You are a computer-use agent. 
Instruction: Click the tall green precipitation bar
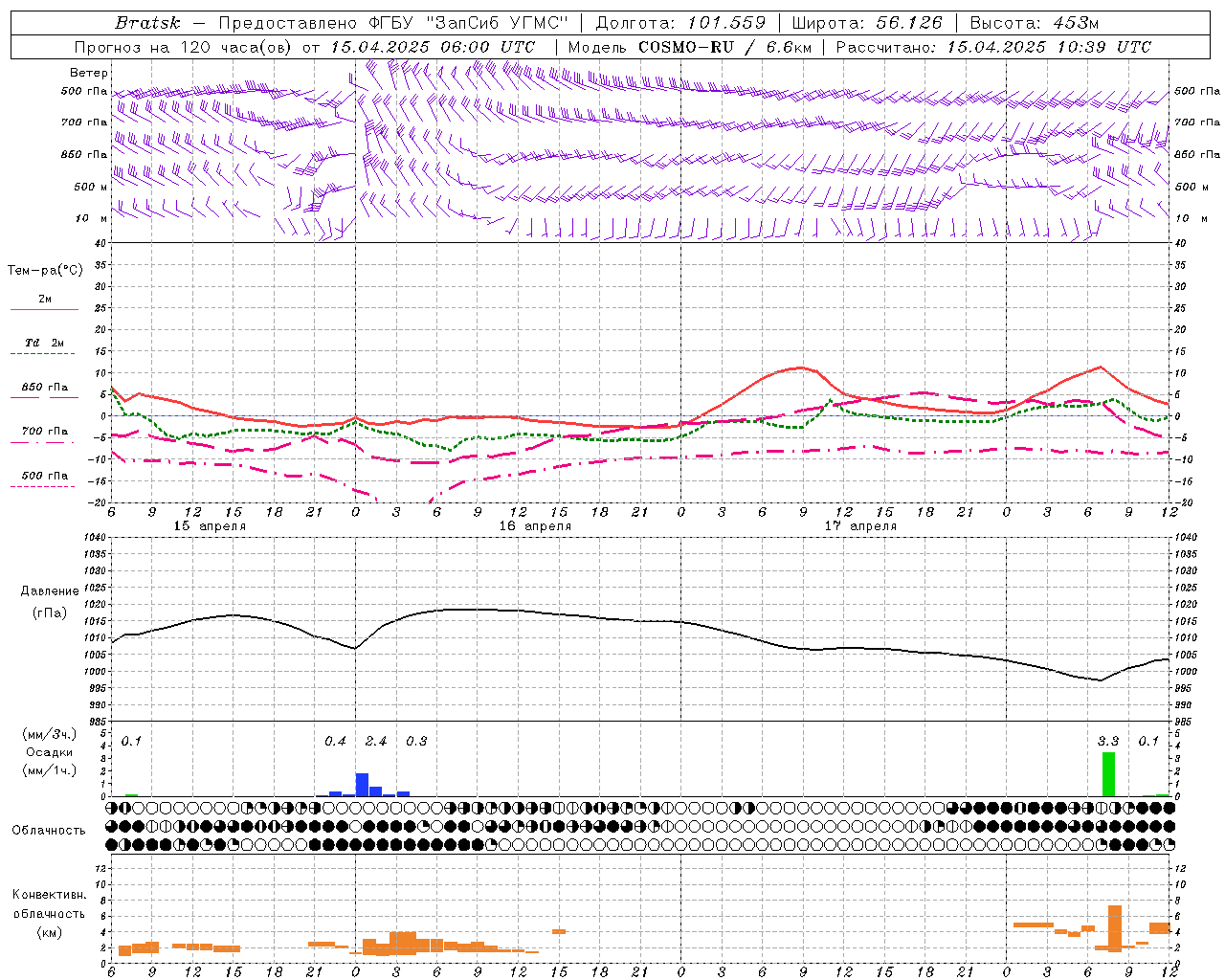pyautogui.click(x=1108, y=774)
